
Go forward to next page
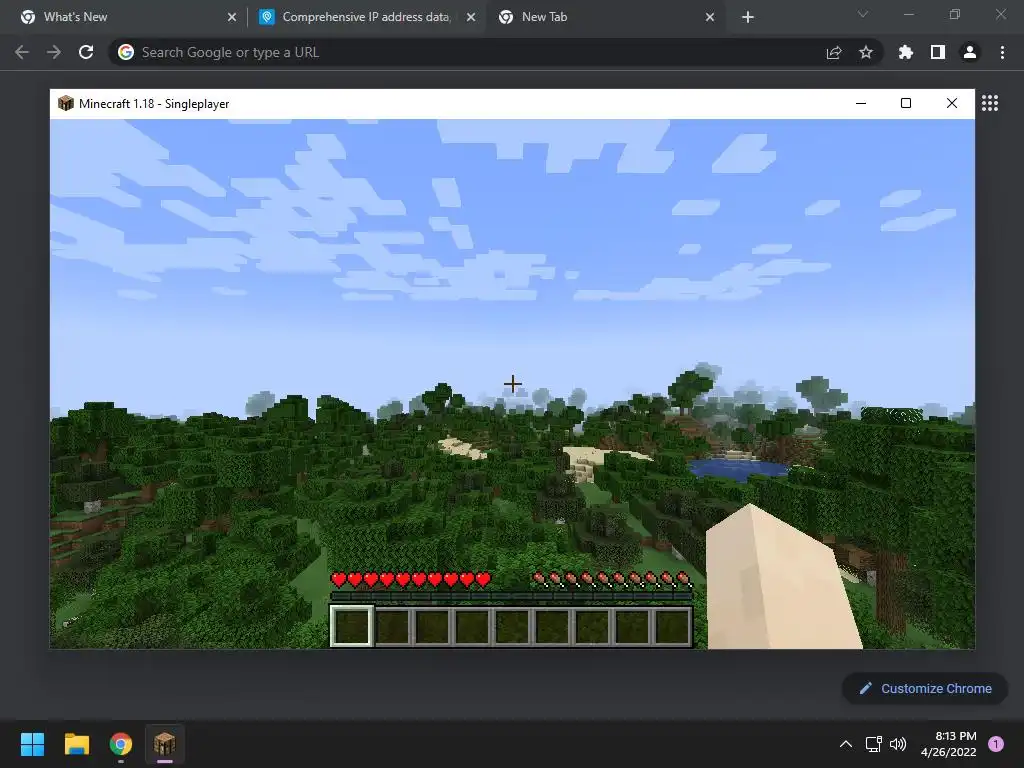click(x=54, y=52)
